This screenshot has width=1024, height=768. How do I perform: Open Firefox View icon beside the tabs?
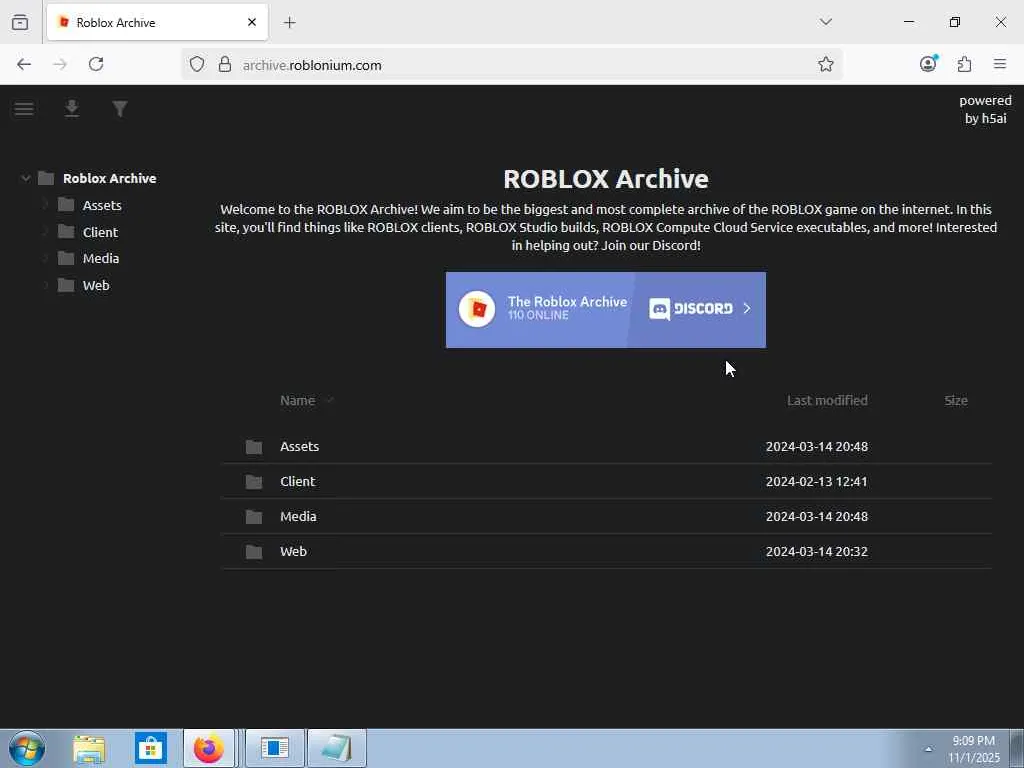coord(20,22)
